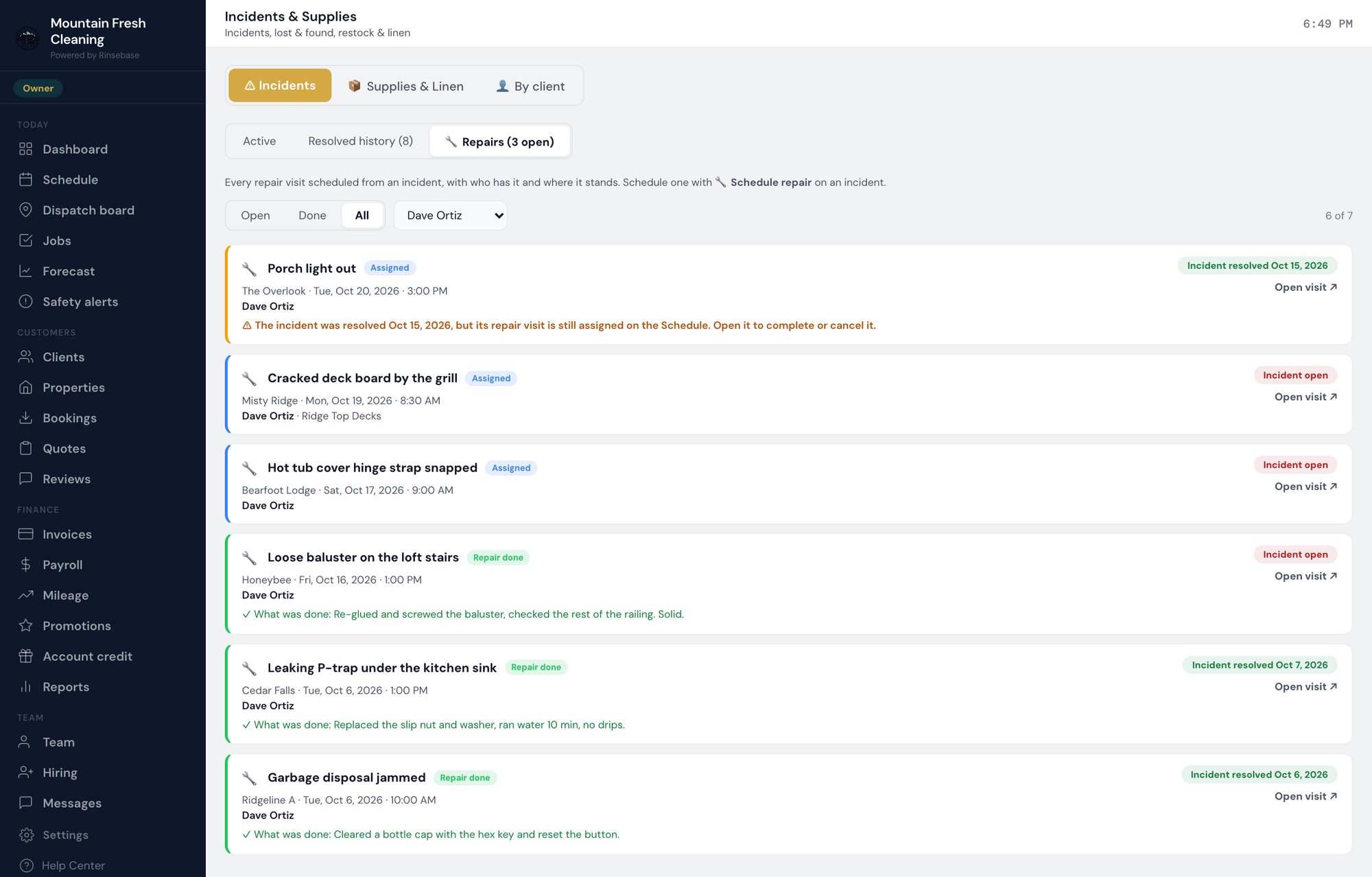Click the Schedule calendar icon
1372x877 pixels.
coord(25,179)
